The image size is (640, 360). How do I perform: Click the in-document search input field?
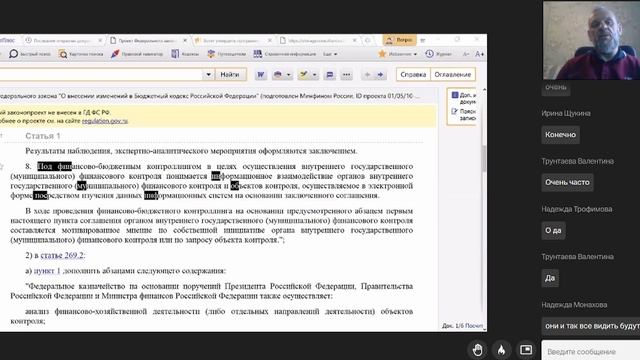[101, 75]
